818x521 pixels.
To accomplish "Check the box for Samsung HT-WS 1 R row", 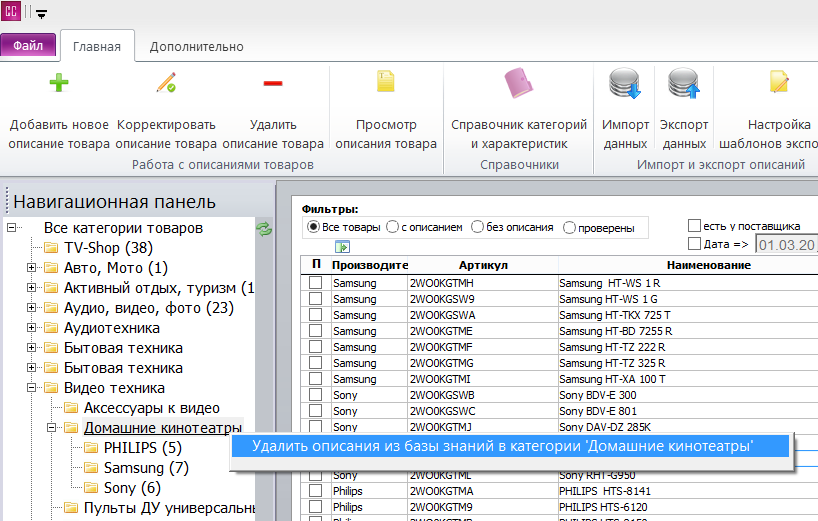I will click(x=316, y=282).
